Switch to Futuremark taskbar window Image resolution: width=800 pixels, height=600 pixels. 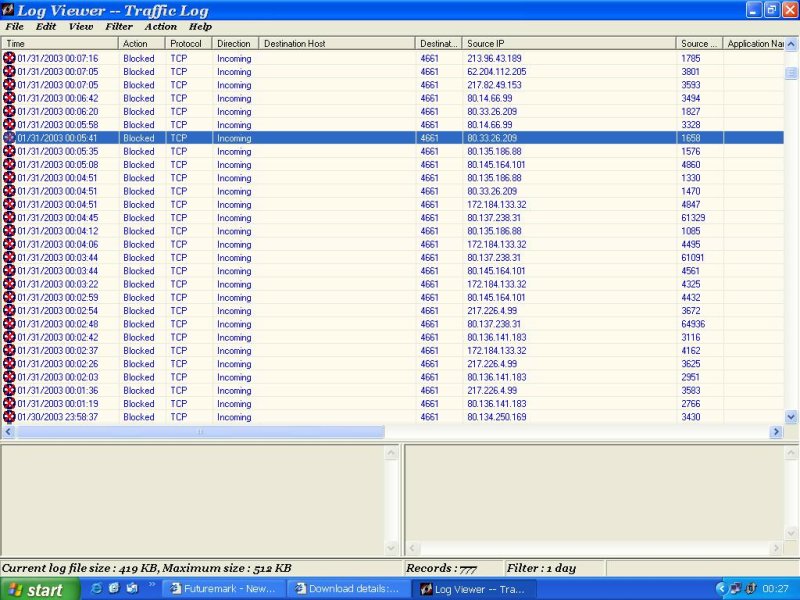[x=224, y=589]
